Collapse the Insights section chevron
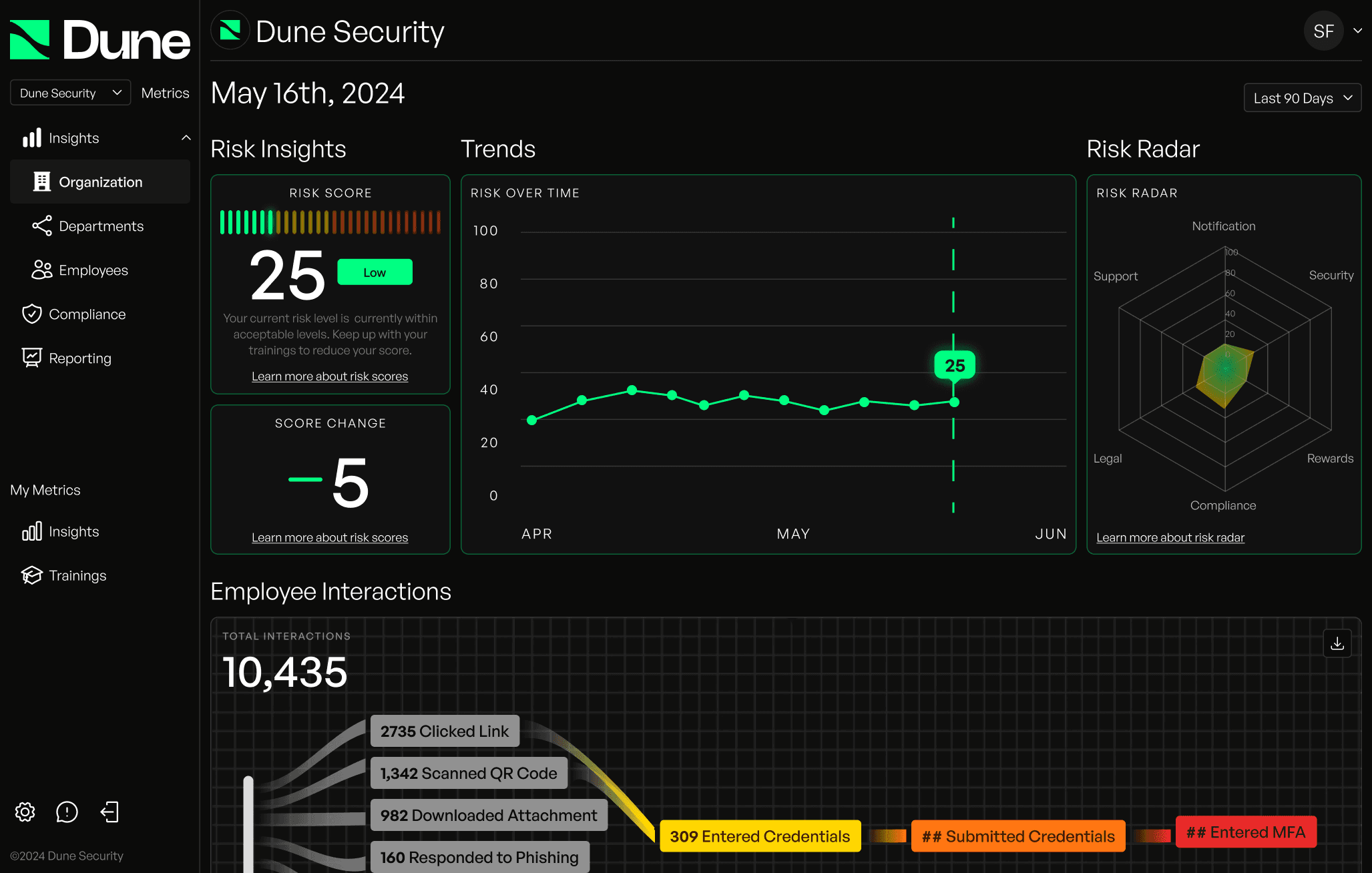The image size is (1372, 873). click(186, 137)
